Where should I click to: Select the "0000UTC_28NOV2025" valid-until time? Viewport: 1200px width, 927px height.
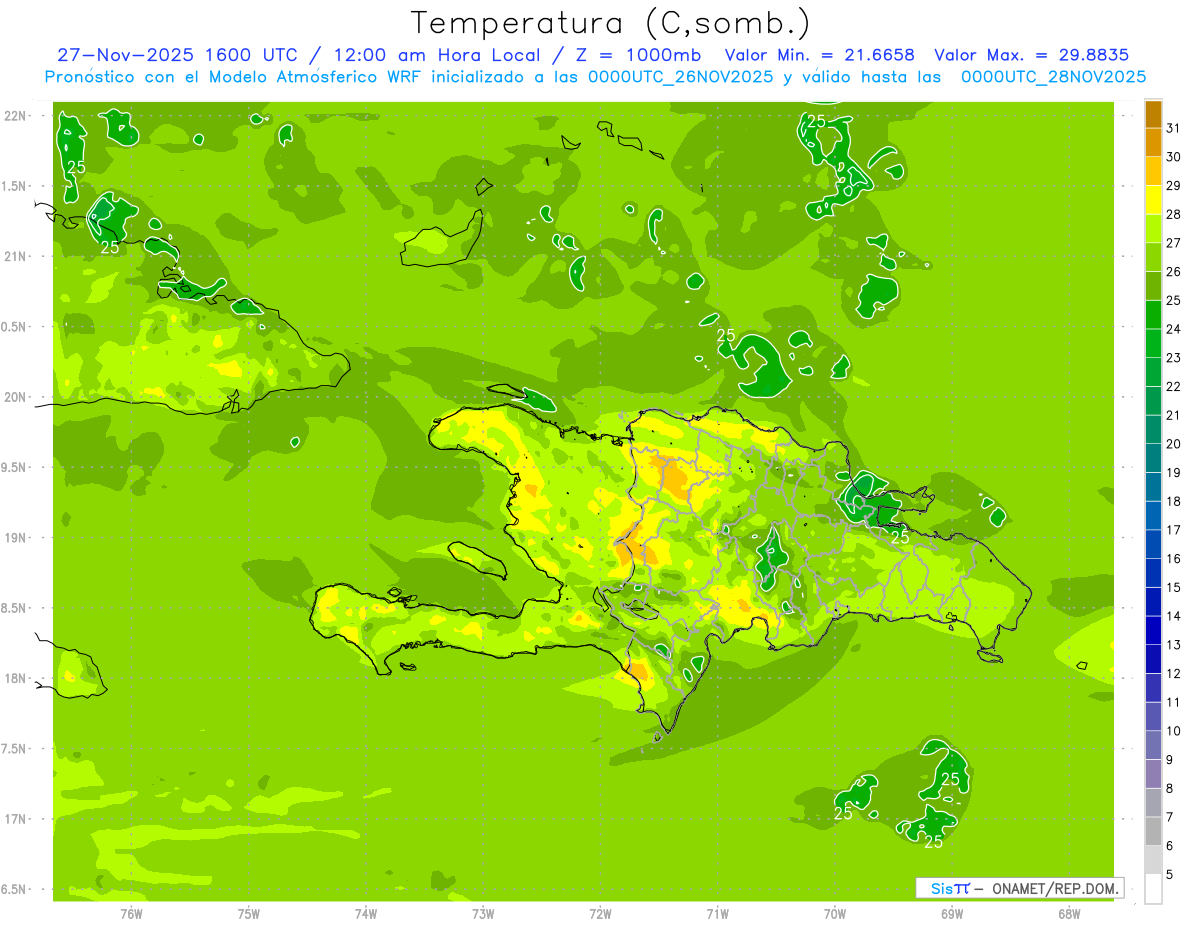(1053, 77)
